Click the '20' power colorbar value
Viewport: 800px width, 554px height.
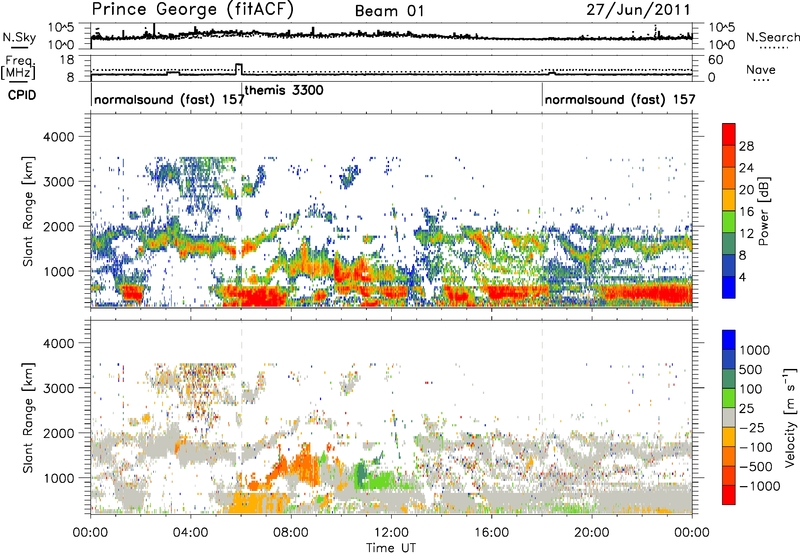click(746, 190)
